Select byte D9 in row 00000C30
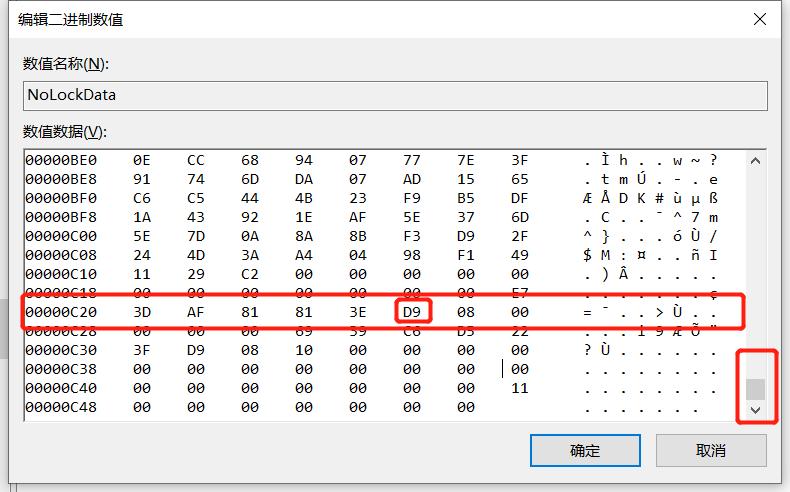Image resolution: width=790 pixels, height=492 pixels. click(196, 350)
